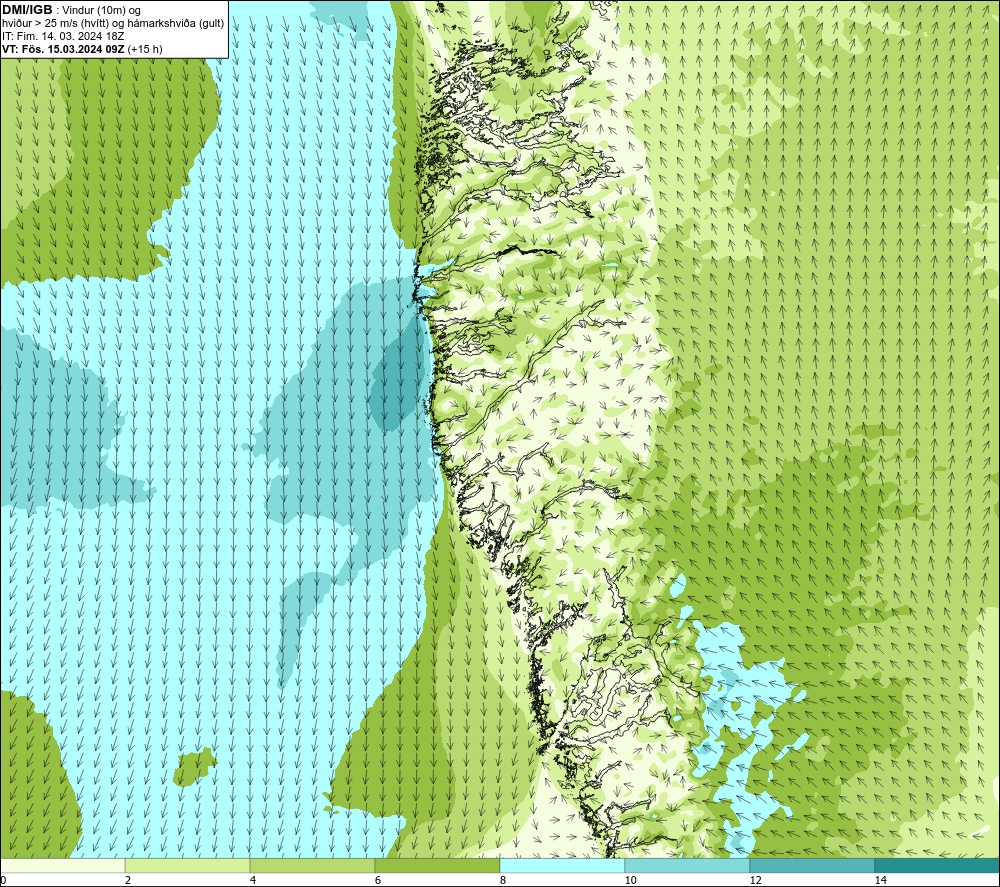
Task: Click the 10–12 m/s turquoise scale swatch
Action: click(688, 865)
